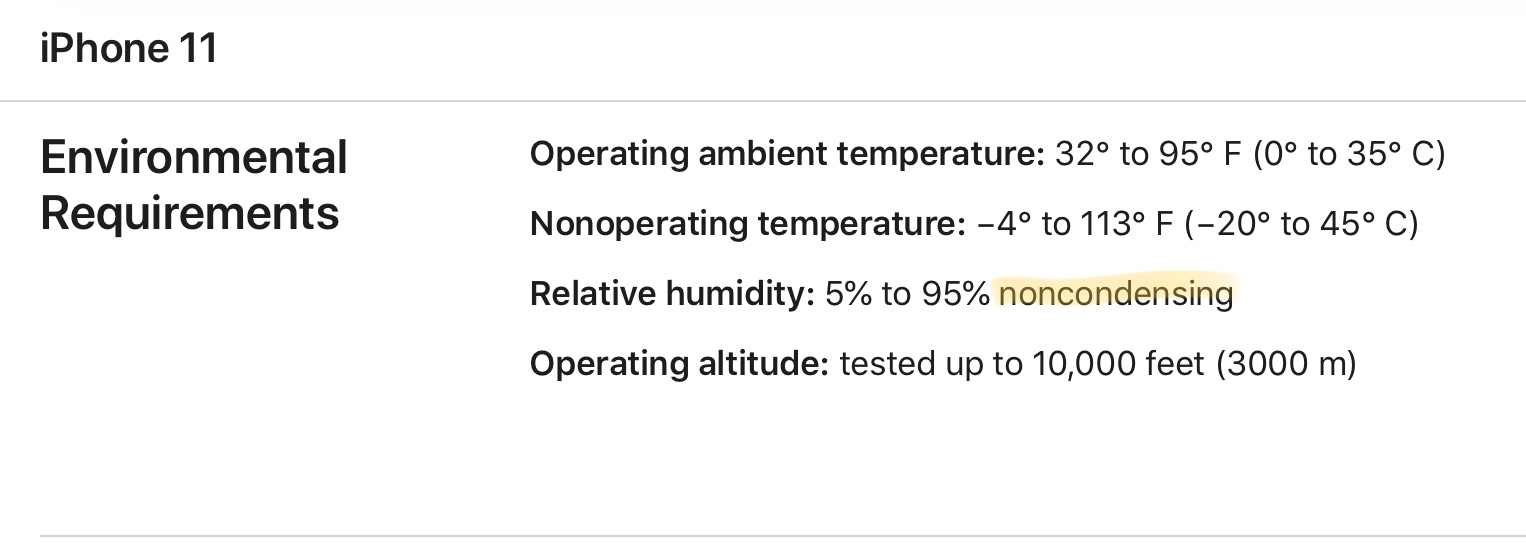Click the highlighted word noncondensing
Viewport: 1526px width, 556px height.
(1116, 294)
